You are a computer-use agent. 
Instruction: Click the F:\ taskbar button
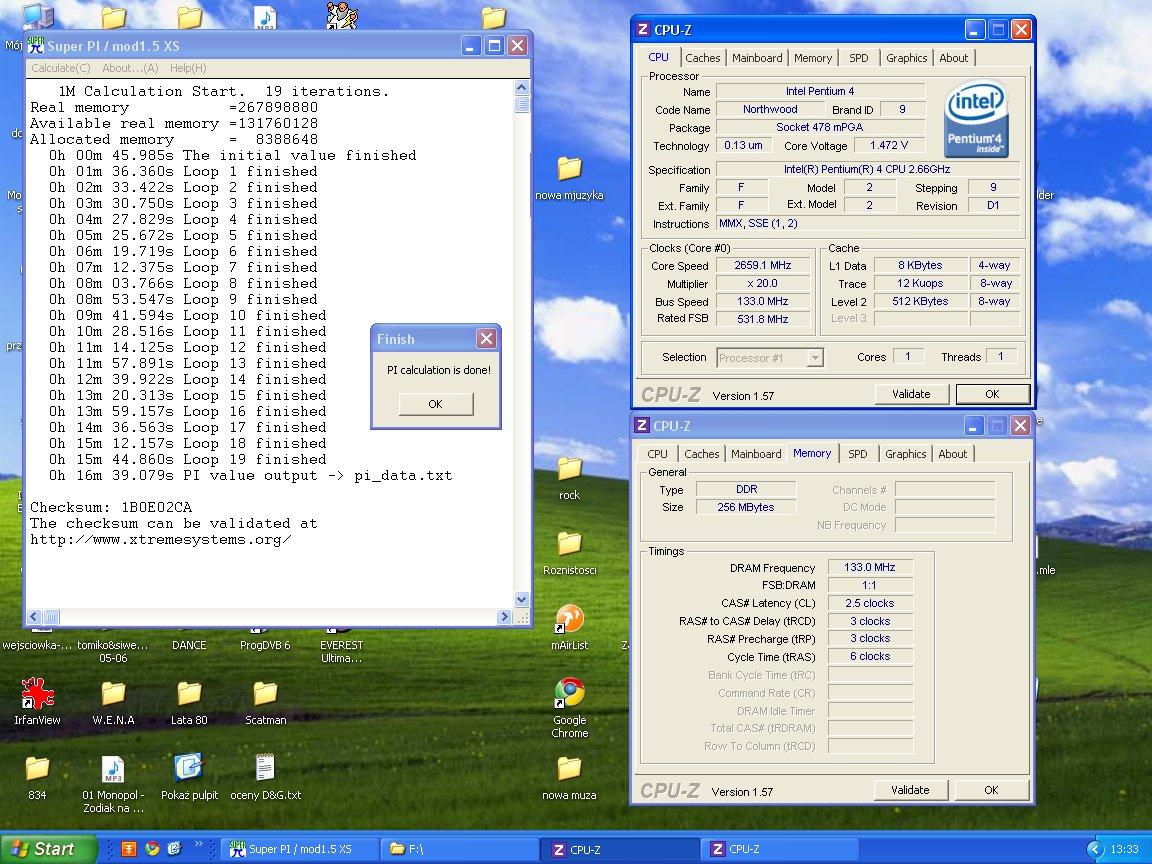pyautogui.click(x=459, y=849)
